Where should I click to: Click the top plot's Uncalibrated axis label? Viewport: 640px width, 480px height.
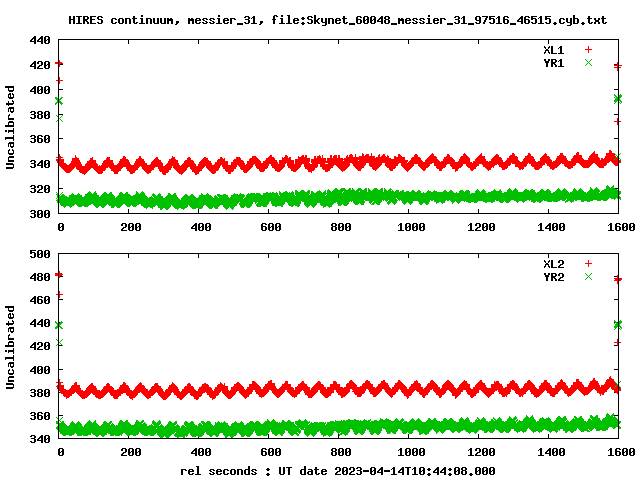click(10, 127)
